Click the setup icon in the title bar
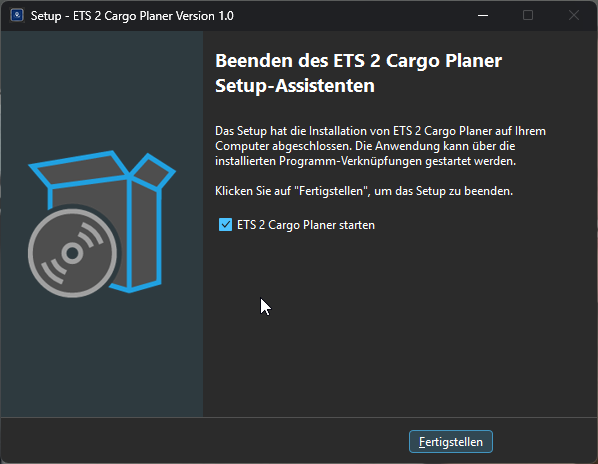Image resolution: width=598 pixels, height=464 pixels. [17, 16]
